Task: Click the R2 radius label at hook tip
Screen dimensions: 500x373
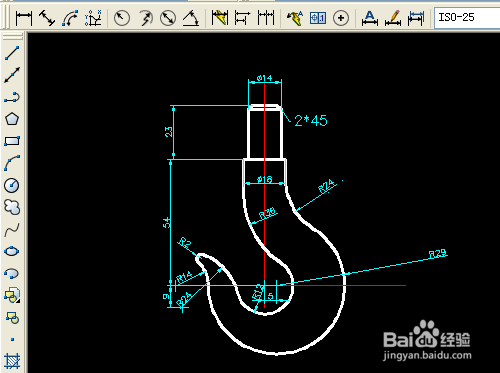Action: pyautogui.click(x=184, y=242)
